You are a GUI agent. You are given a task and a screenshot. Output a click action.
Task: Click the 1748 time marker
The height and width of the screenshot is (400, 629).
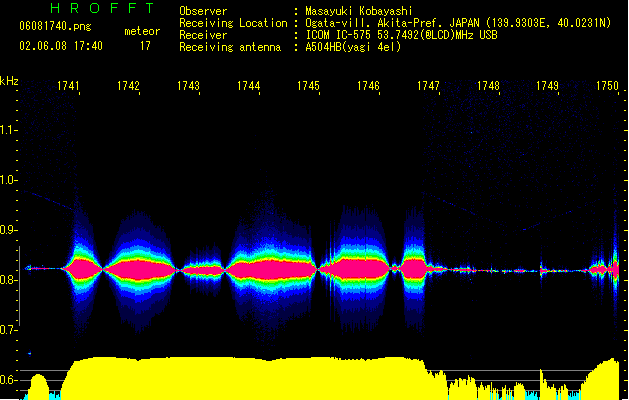pos(488,86)
